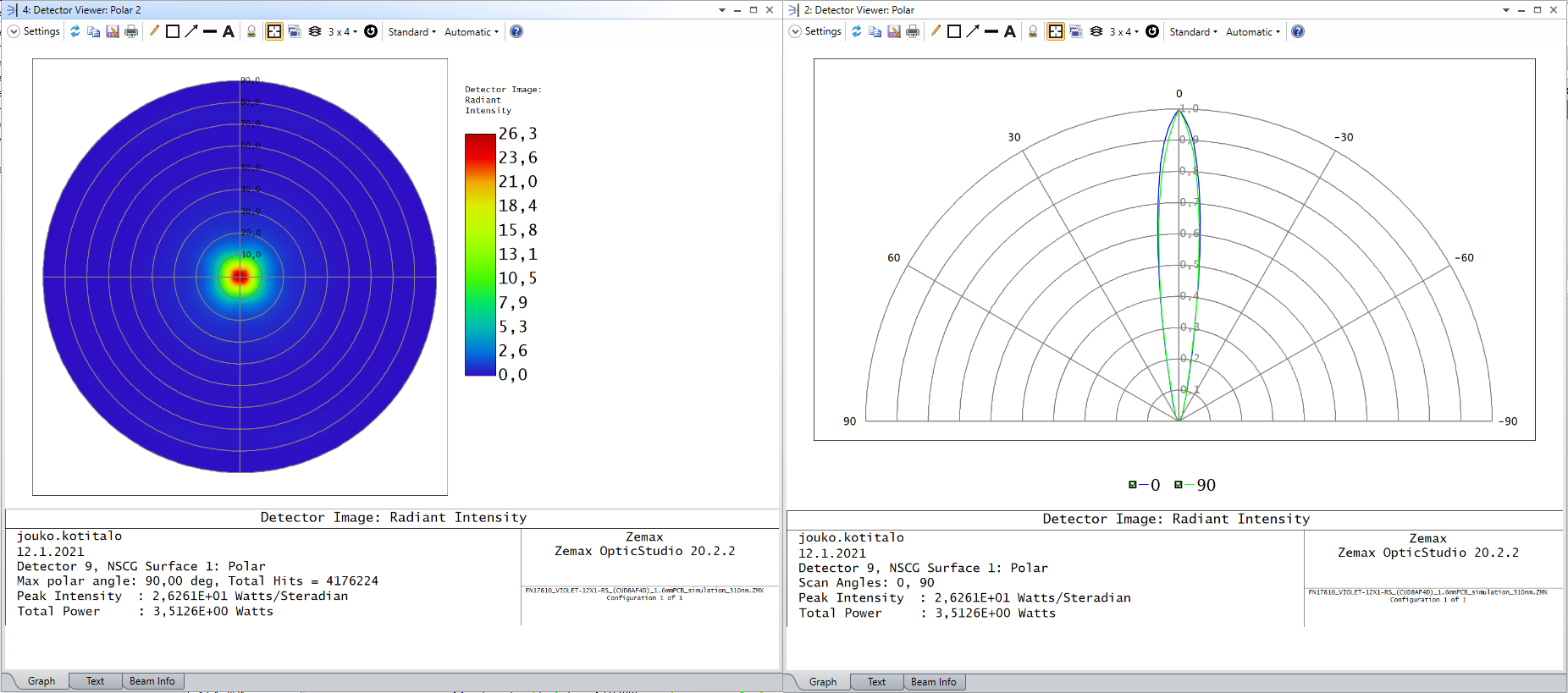Click the Update (refresh) icon in the Polar 2 window
Viewport: 1568px width, 693px height.
click(75, 31)
